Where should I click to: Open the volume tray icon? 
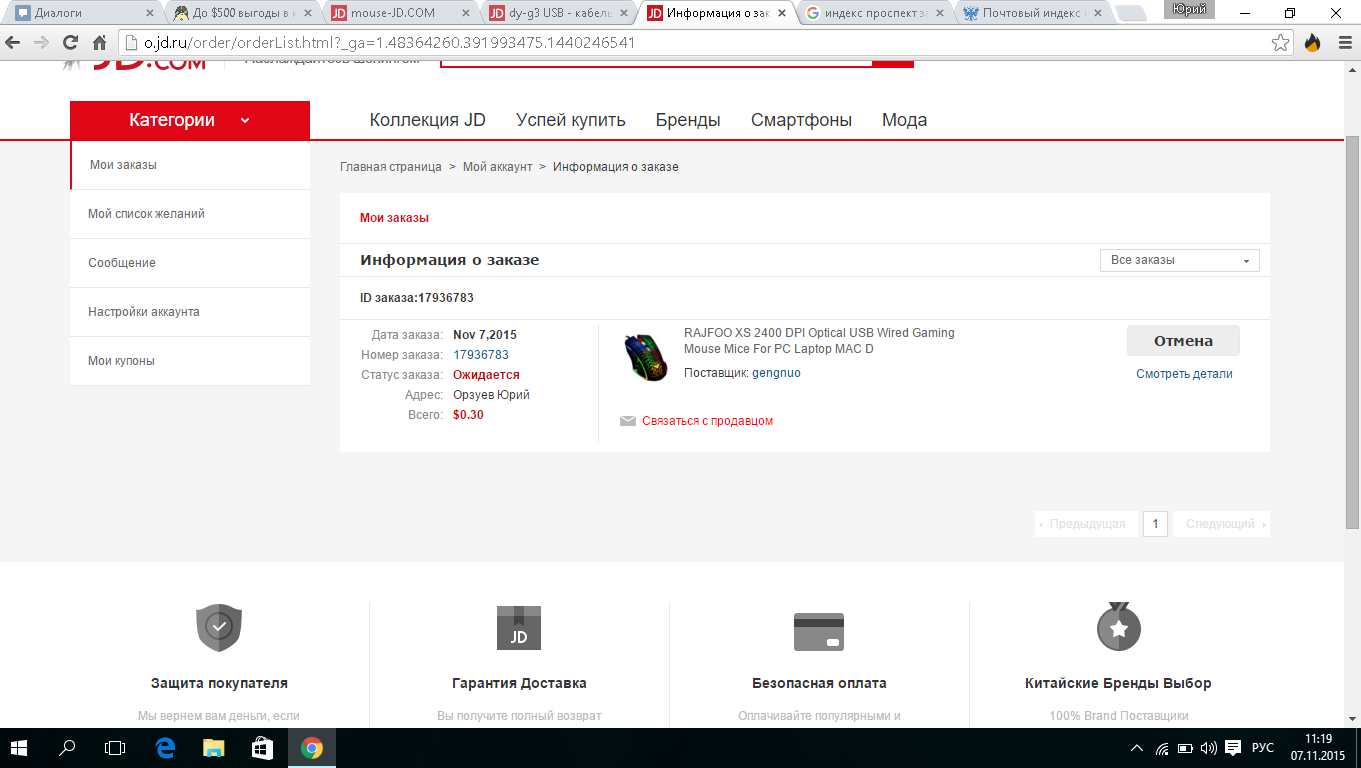point(1208,748)
